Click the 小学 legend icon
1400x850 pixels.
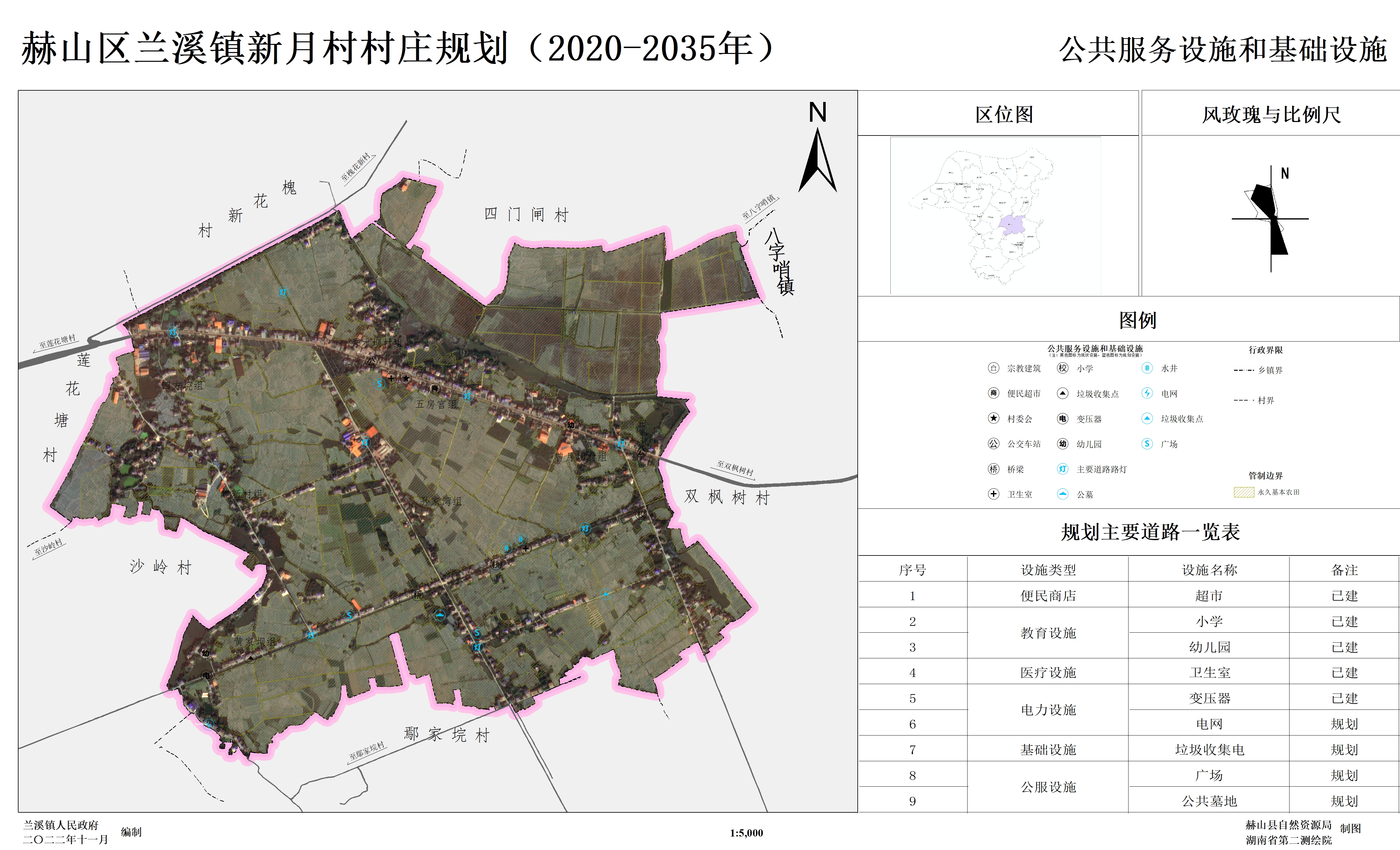point(1063,368)
